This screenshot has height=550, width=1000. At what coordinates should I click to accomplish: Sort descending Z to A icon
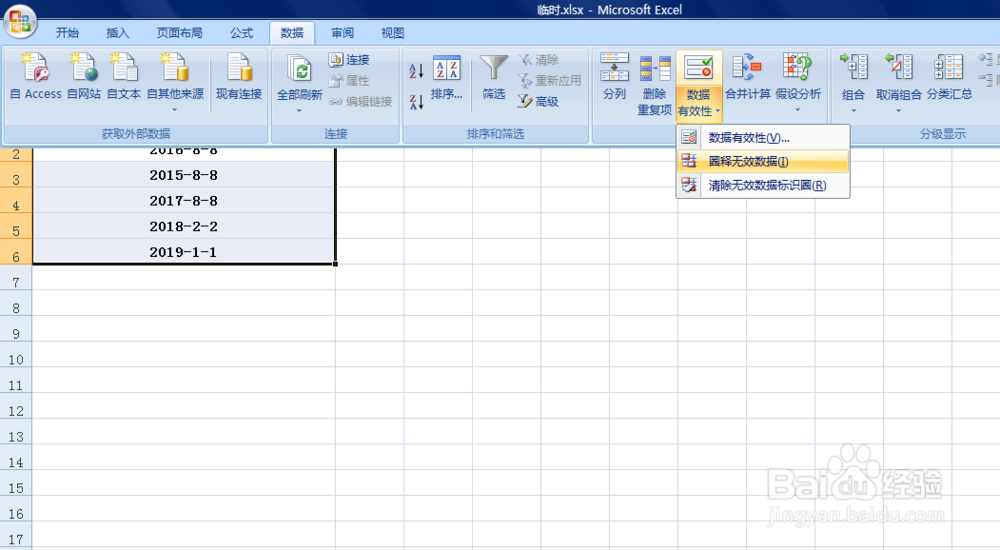pyautogui.click(x=416, y=101)
